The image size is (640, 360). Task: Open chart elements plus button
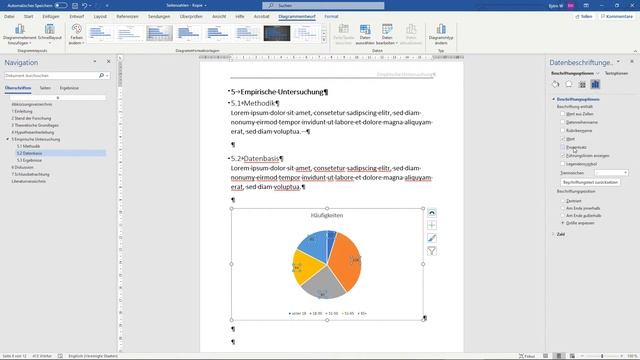432,225
